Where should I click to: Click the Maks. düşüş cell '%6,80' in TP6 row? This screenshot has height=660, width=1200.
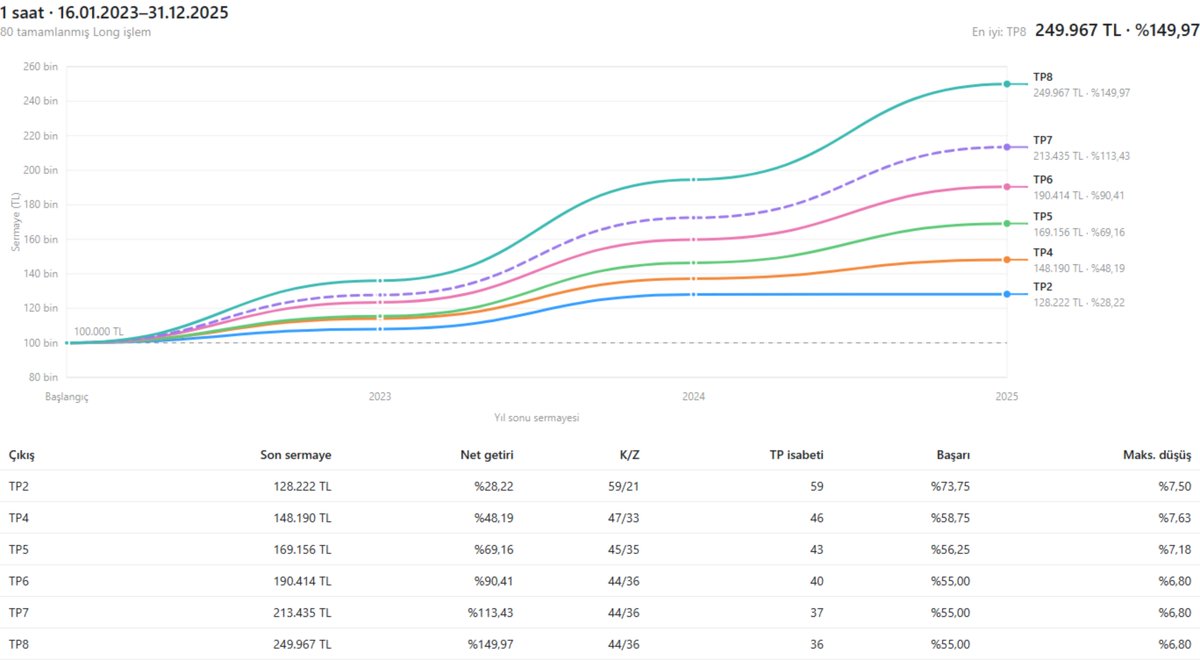[x=1175, y=581]
